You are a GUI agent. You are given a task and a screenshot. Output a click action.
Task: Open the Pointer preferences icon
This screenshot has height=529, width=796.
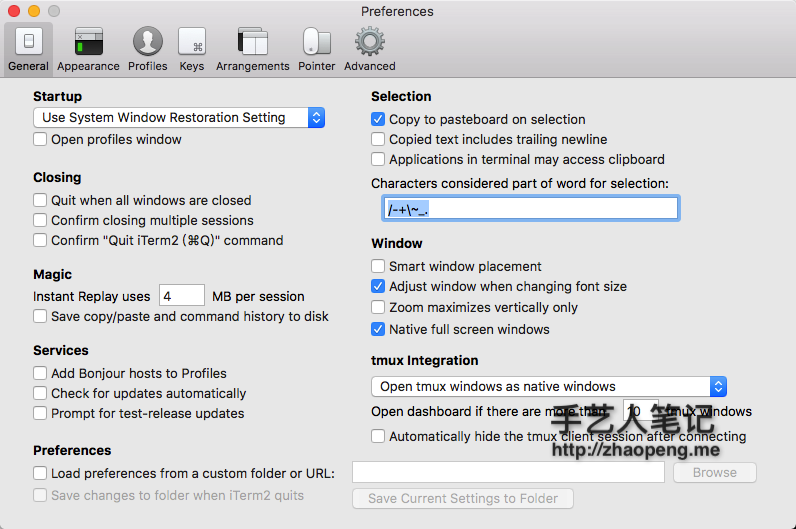pyautogui.click(x=316, y=42)
